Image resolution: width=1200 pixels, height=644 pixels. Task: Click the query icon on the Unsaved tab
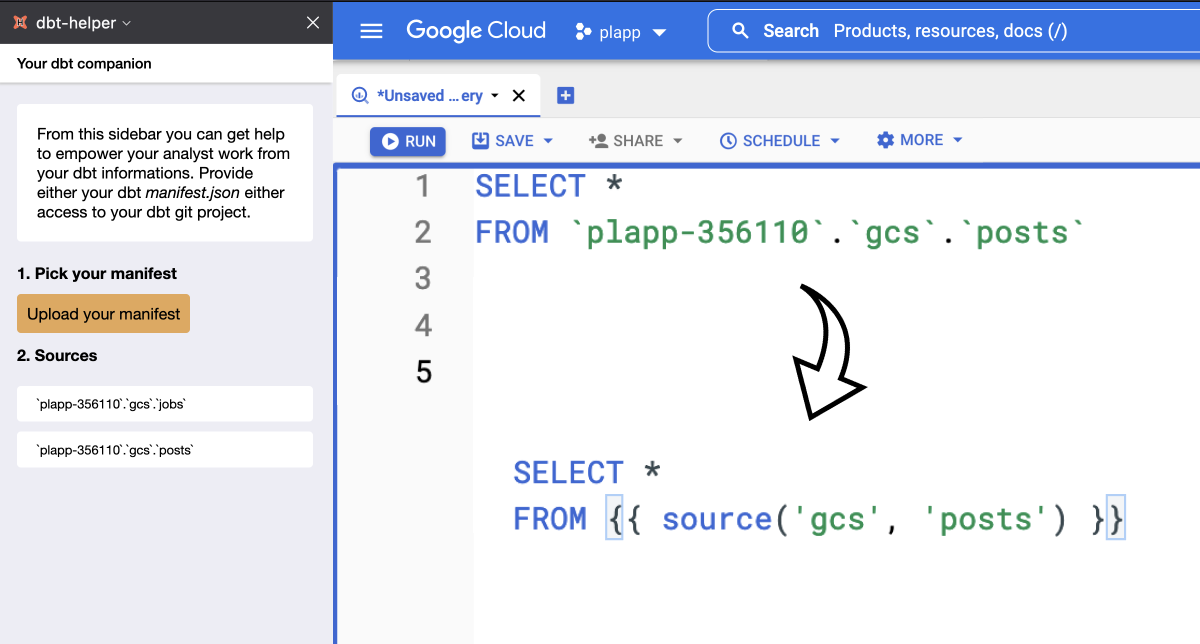pos(360,96)
